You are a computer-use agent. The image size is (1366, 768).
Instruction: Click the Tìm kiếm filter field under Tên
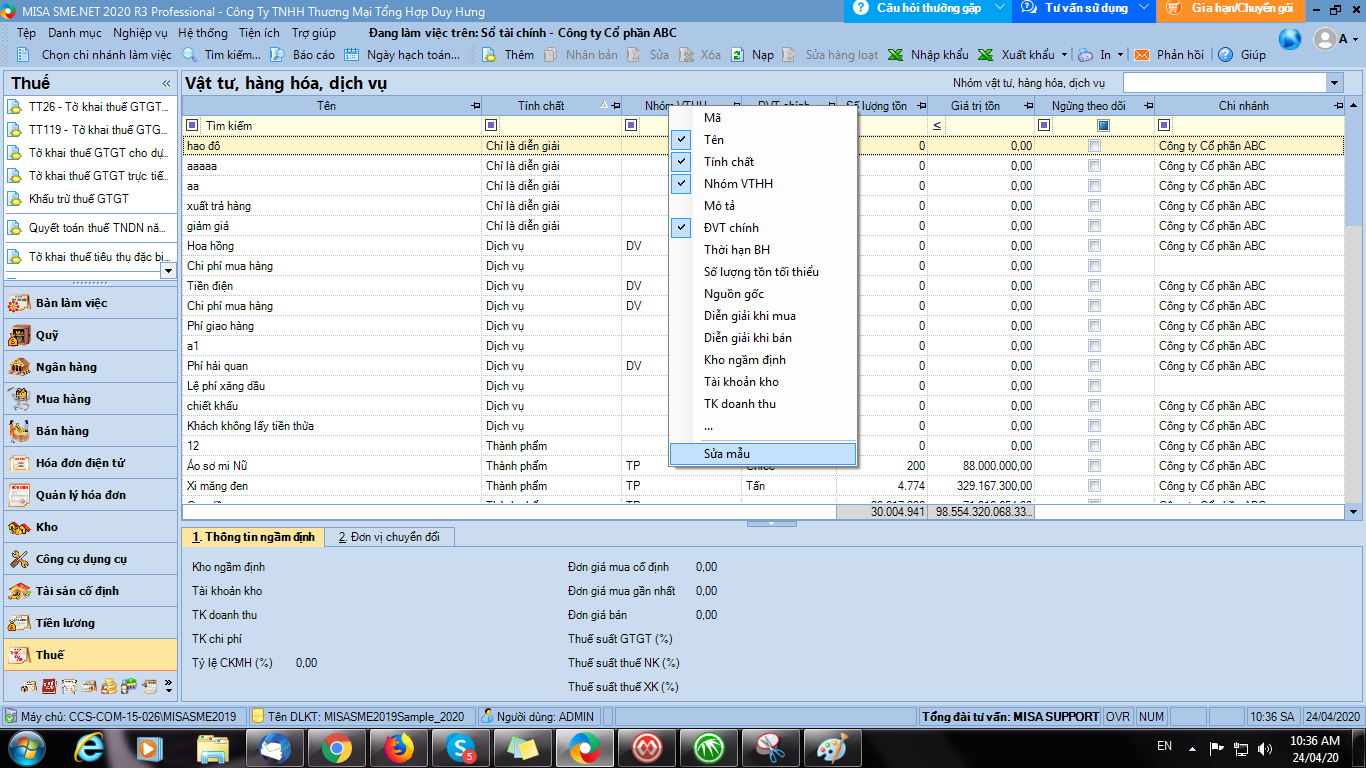coord(340,126)
